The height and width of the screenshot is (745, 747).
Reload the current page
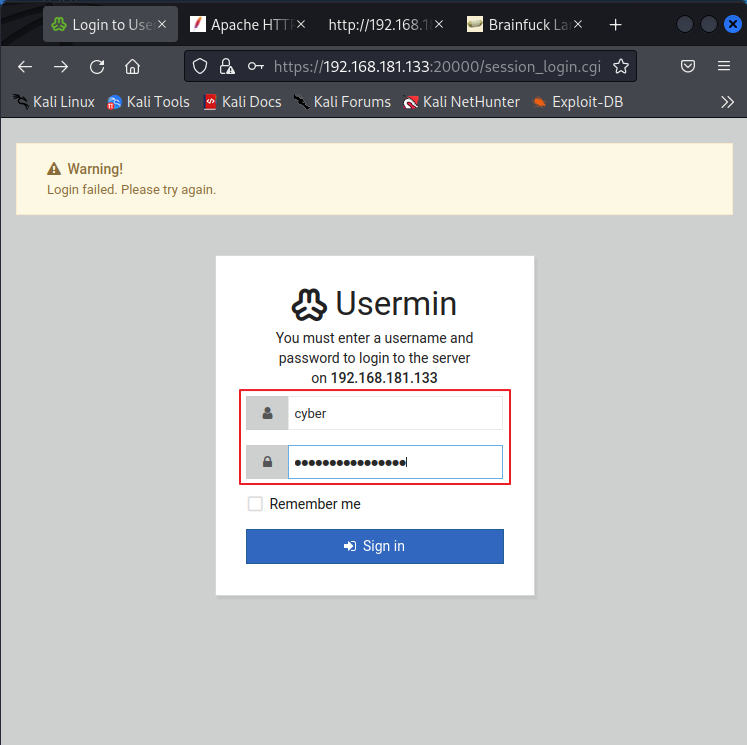pyautogui.click(x=97, y=67)
